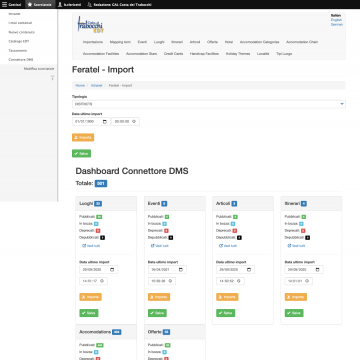Click Salva button in Eventi card
This screenshot has height=360, width=360.
pyautogui.click(x=157, y=313)
